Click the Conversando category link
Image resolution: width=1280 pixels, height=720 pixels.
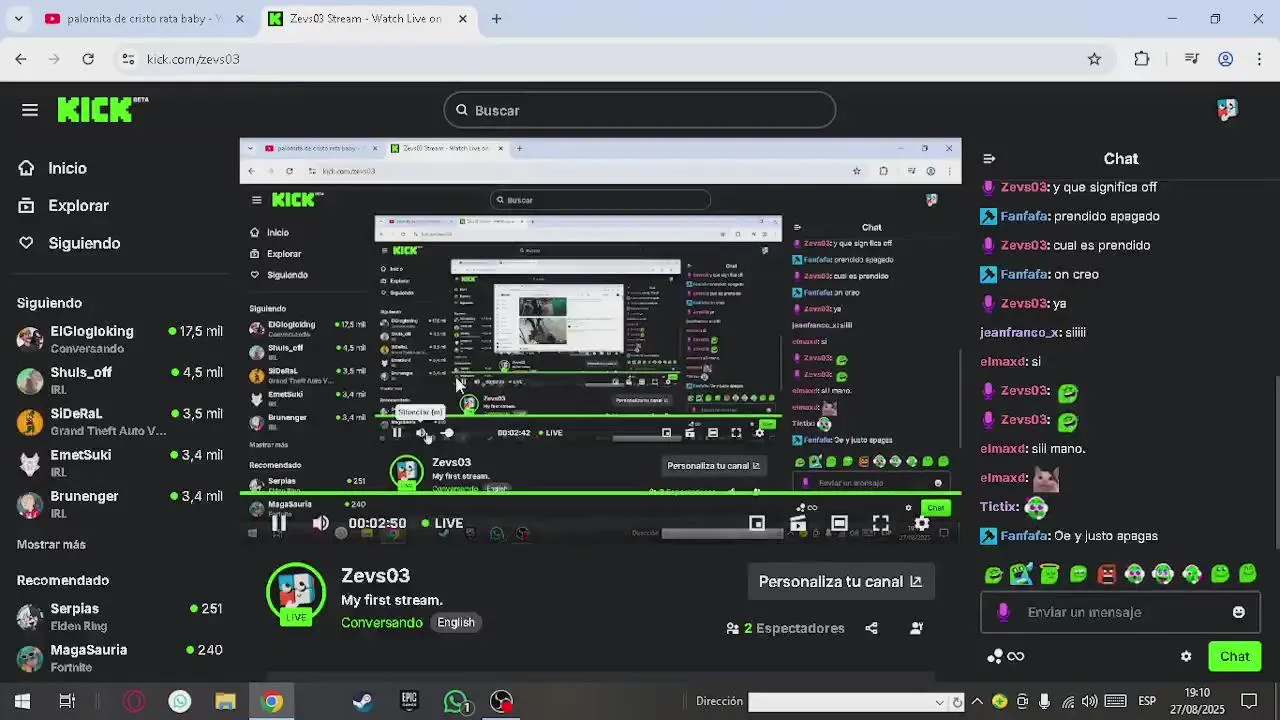coord(382,622)
